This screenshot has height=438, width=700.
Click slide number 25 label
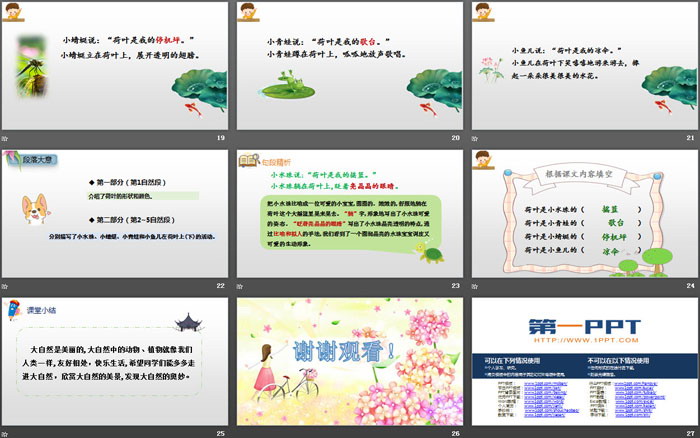pos(221,433)
